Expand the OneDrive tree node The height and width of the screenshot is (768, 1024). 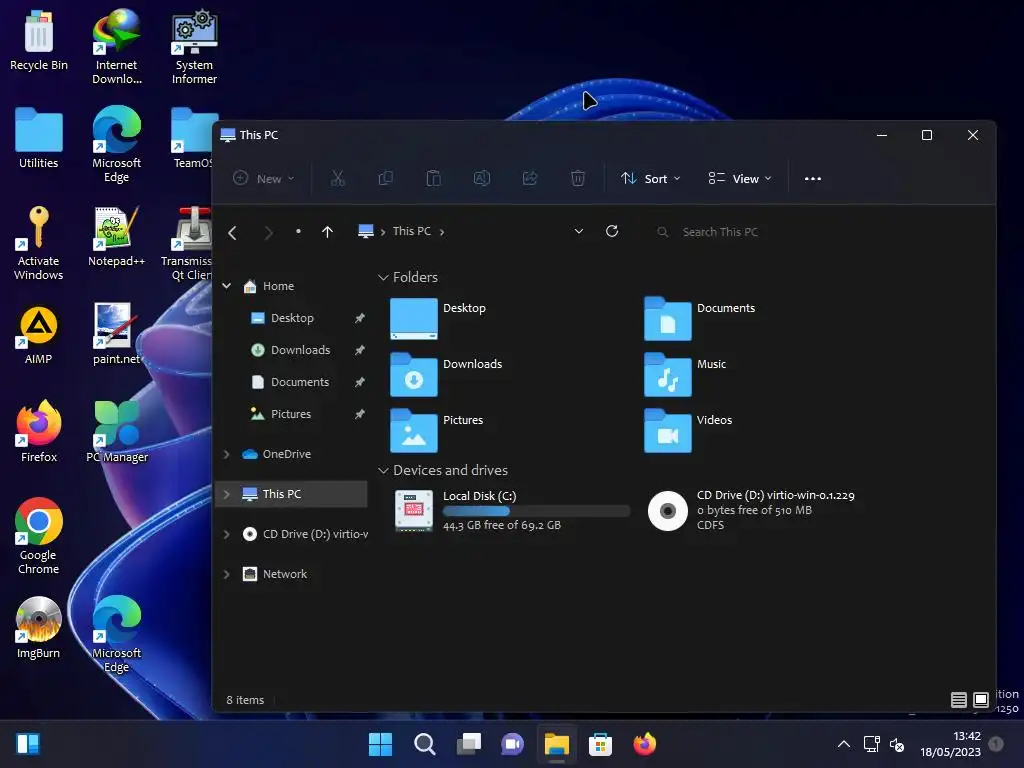tap(227, 454)
